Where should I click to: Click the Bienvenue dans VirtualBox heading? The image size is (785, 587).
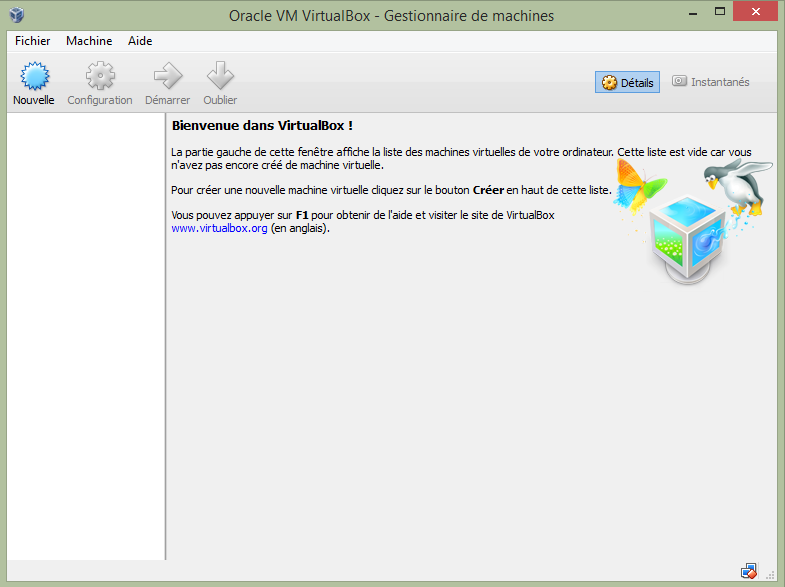pos(262,126)
